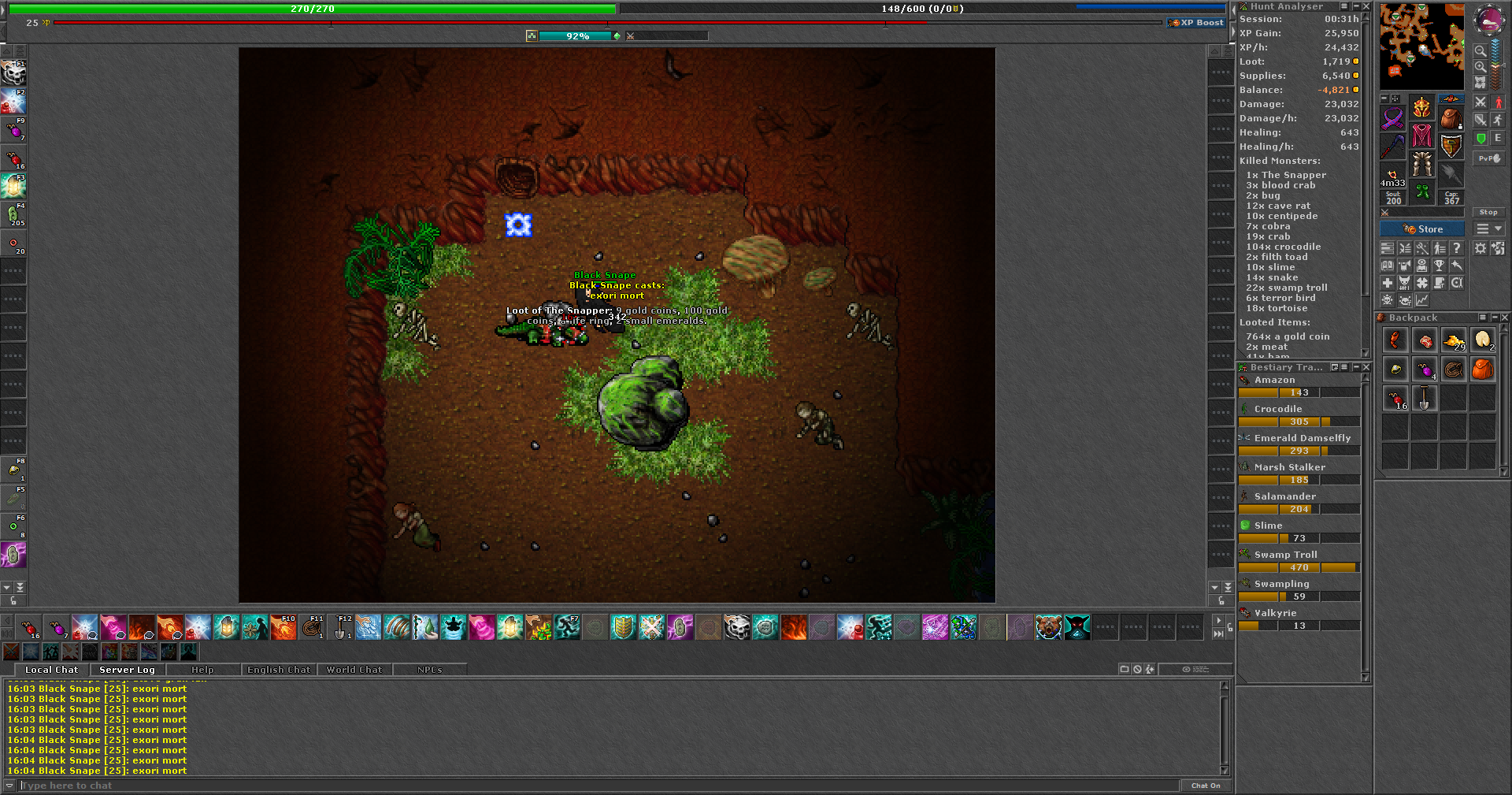Open the line chart analytics icon
Viewport: 1512px width, 795px height.
point(1422,300)
